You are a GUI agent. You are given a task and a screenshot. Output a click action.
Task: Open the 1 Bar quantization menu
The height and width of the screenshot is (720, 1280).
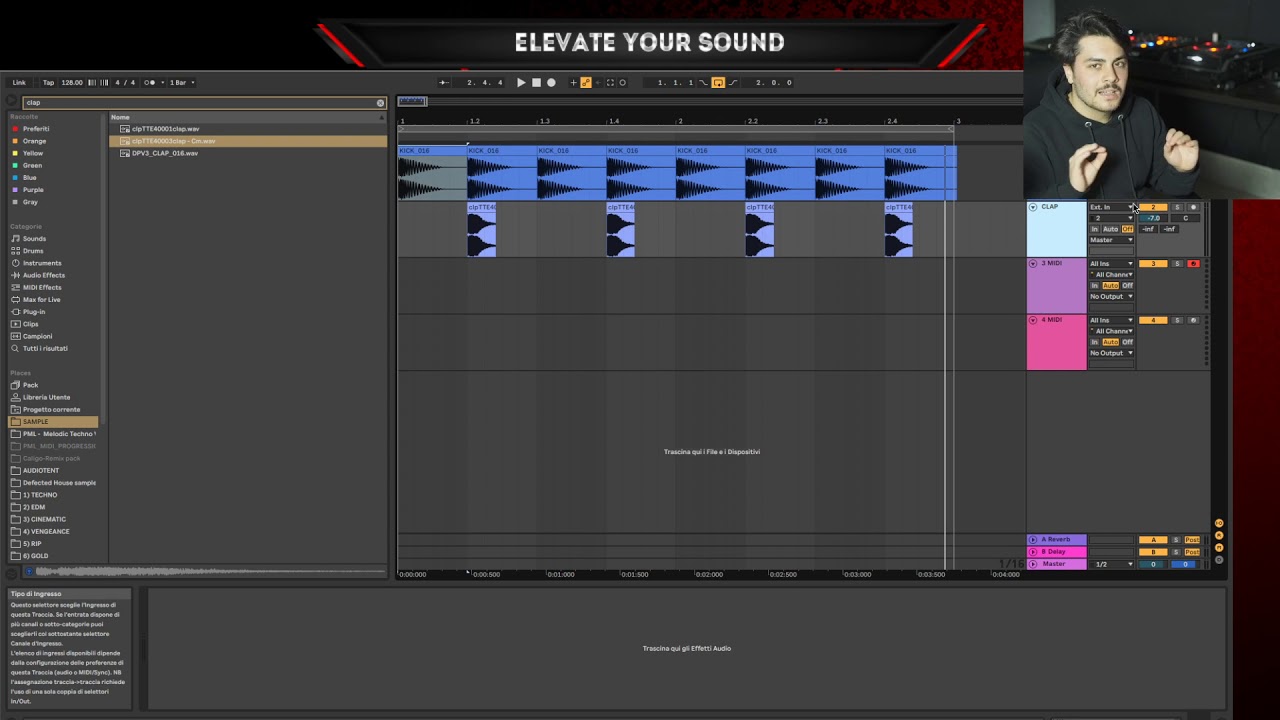182,82
